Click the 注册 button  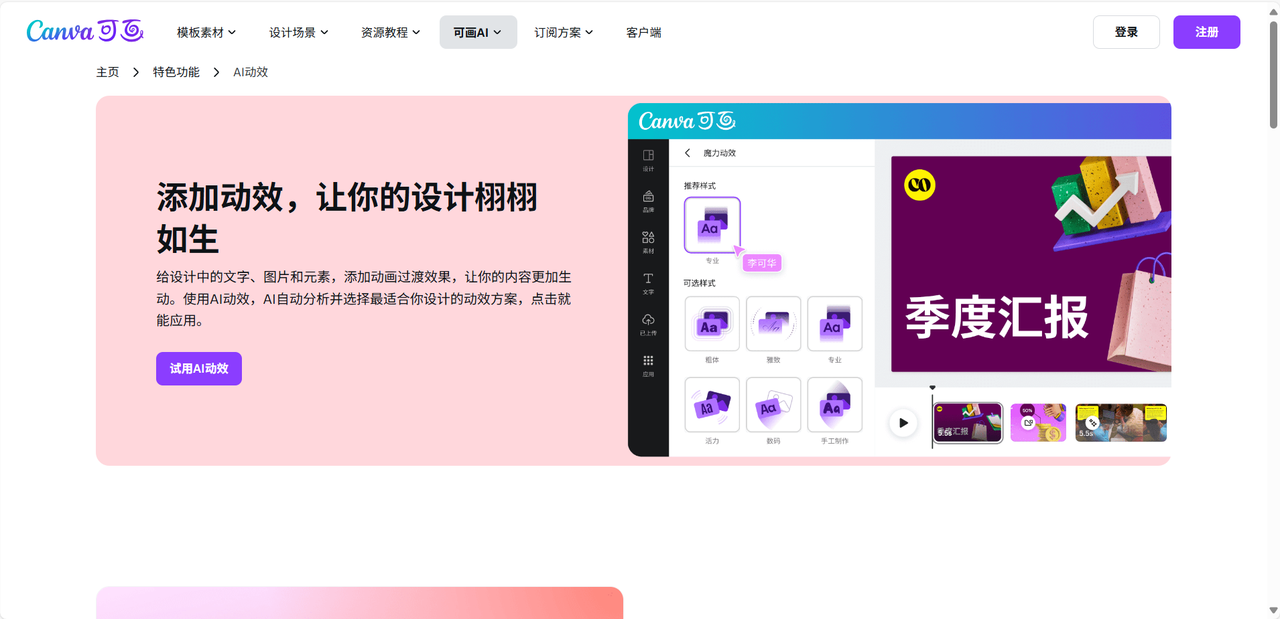click(x=1207, y=32)
